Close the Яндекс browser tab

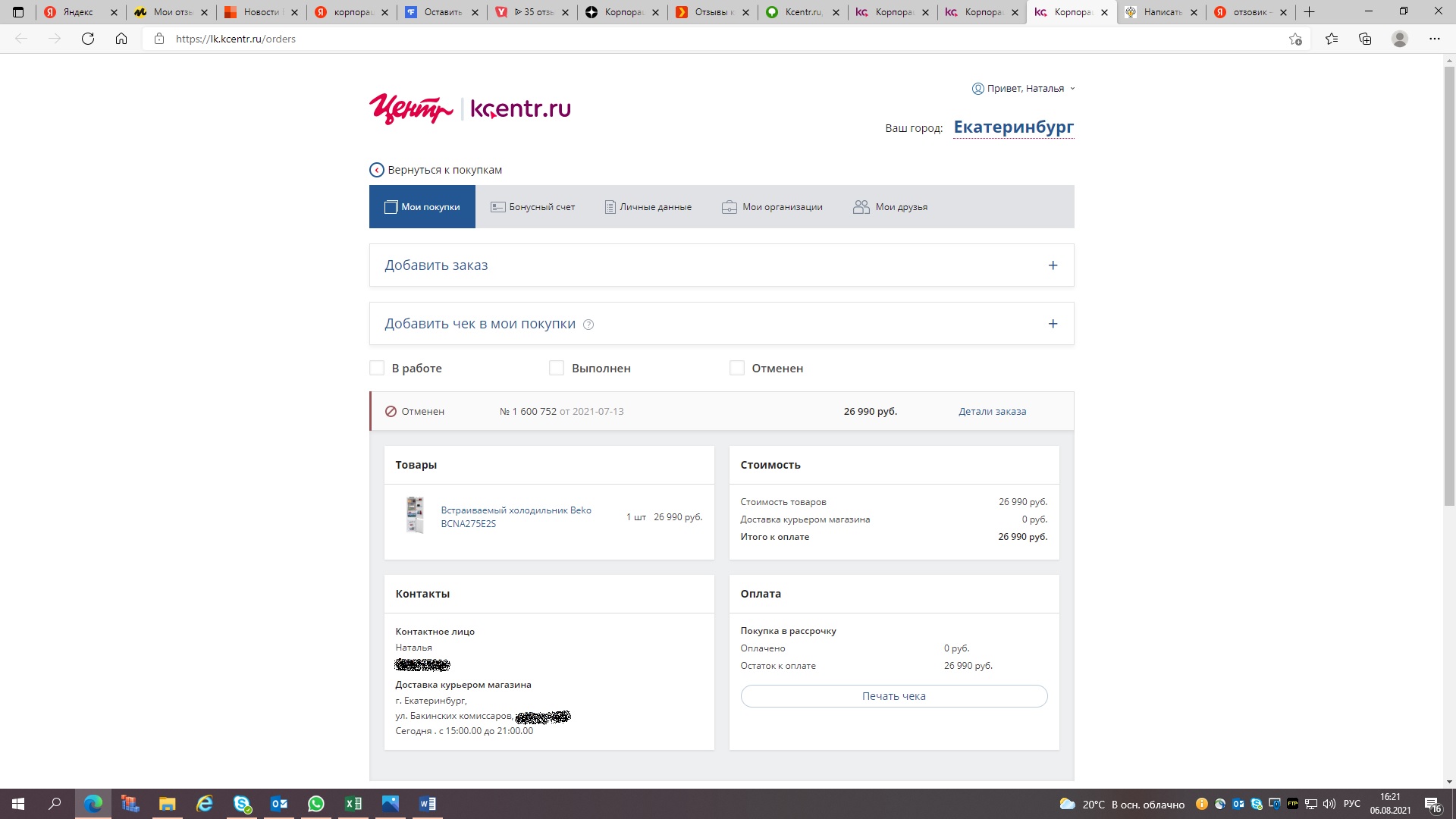point(114,12)
